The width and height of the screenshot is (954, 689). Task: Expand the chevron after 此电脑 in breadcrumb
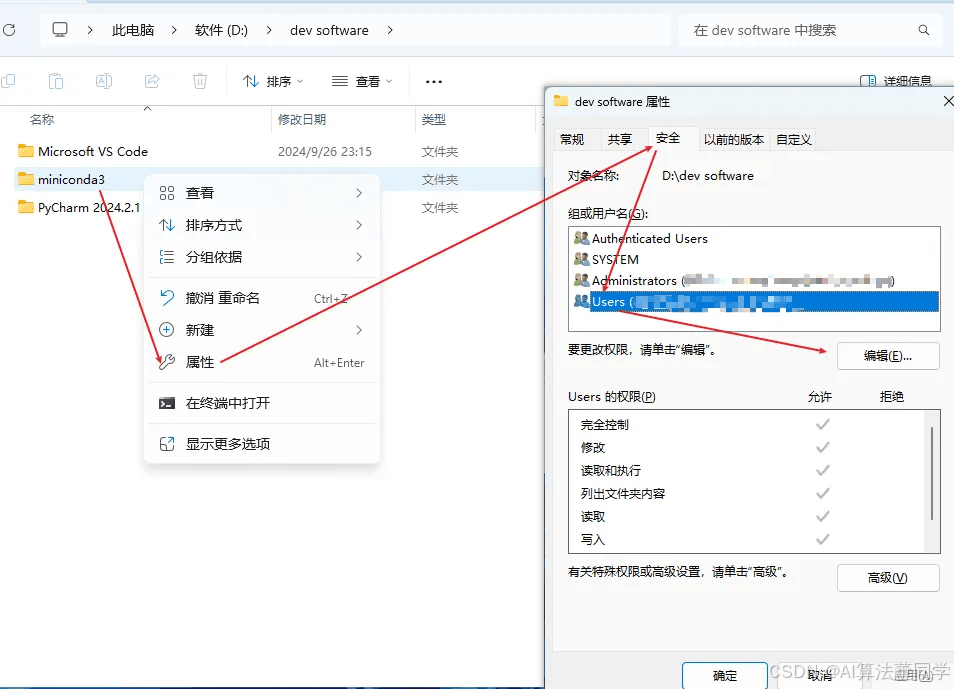click(173, 30)
